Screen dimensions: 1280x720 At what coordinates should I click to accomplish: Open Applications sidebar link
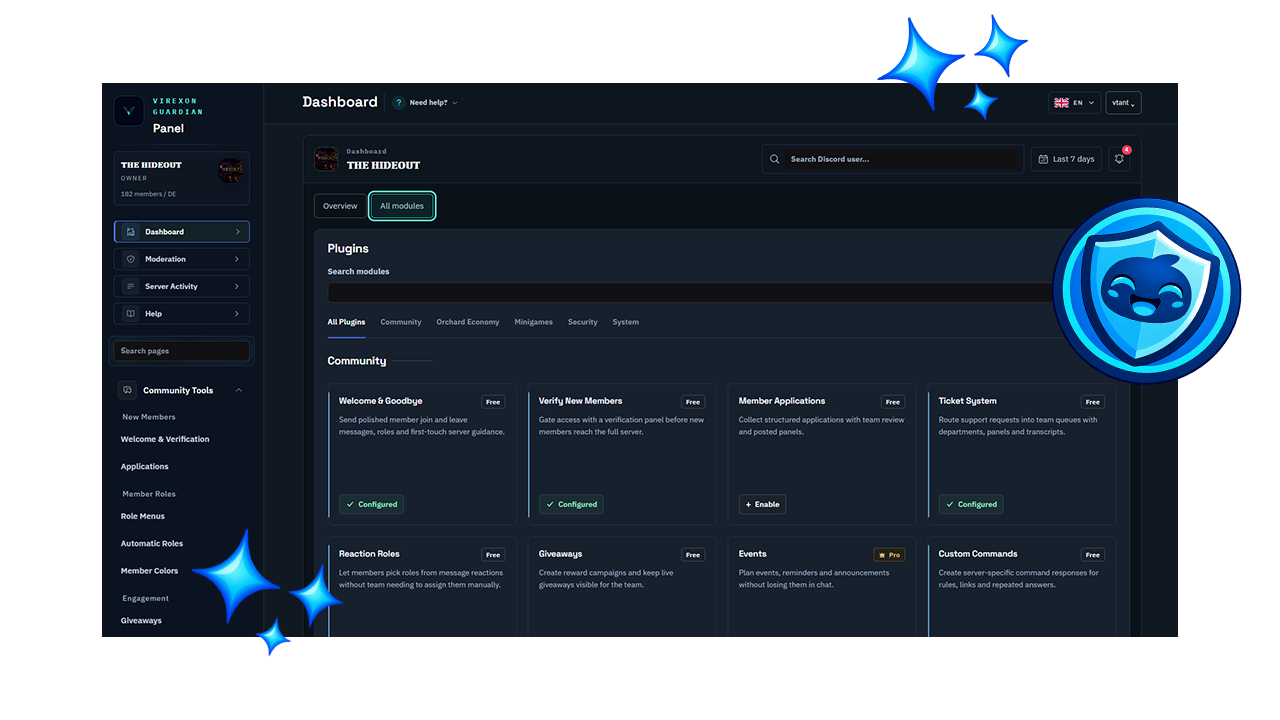click(145, 466)
